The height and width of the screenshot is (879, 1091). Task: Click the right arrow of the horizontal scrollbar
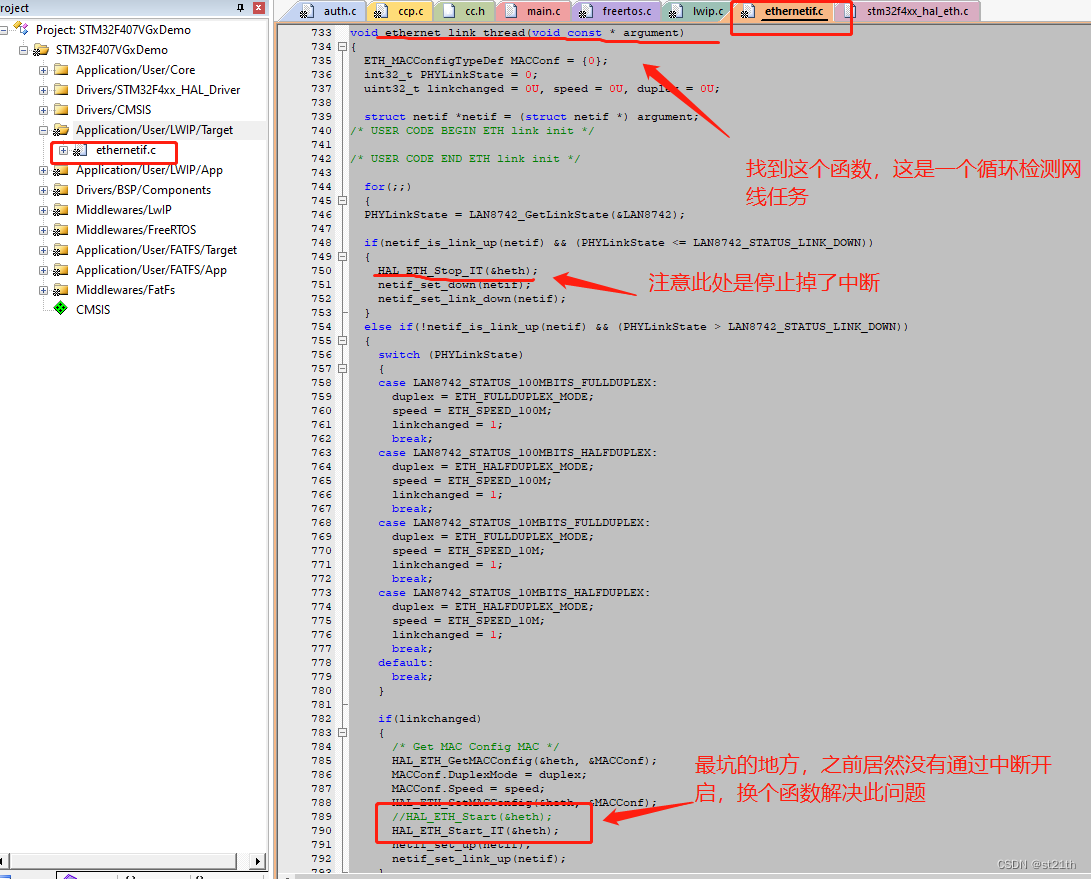pos(257,860)
